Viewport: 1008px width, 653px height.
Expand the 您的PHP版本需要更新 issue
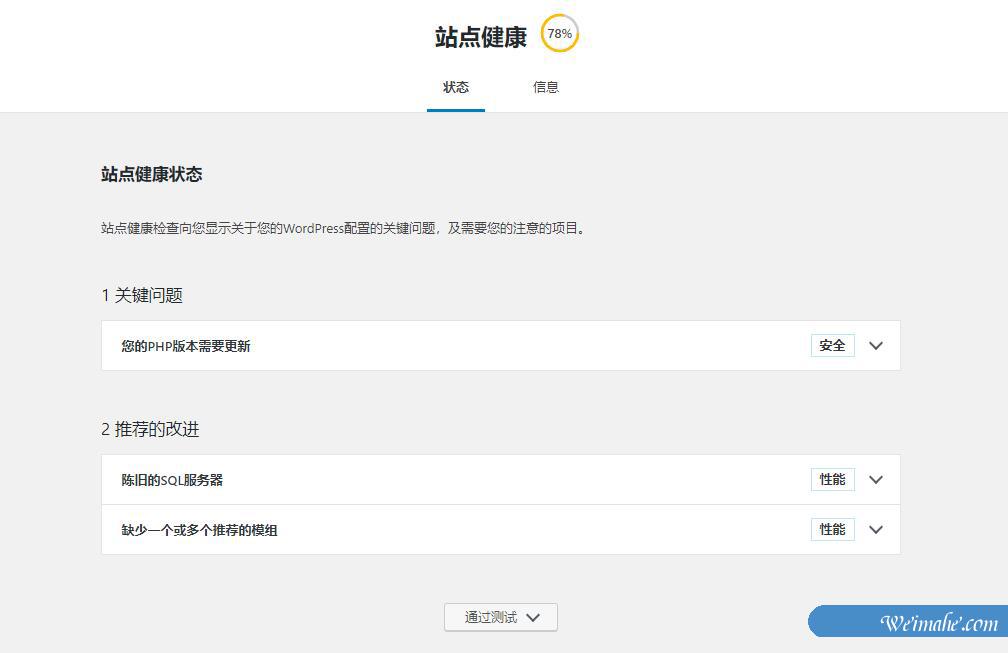click(x=186, y=346)
